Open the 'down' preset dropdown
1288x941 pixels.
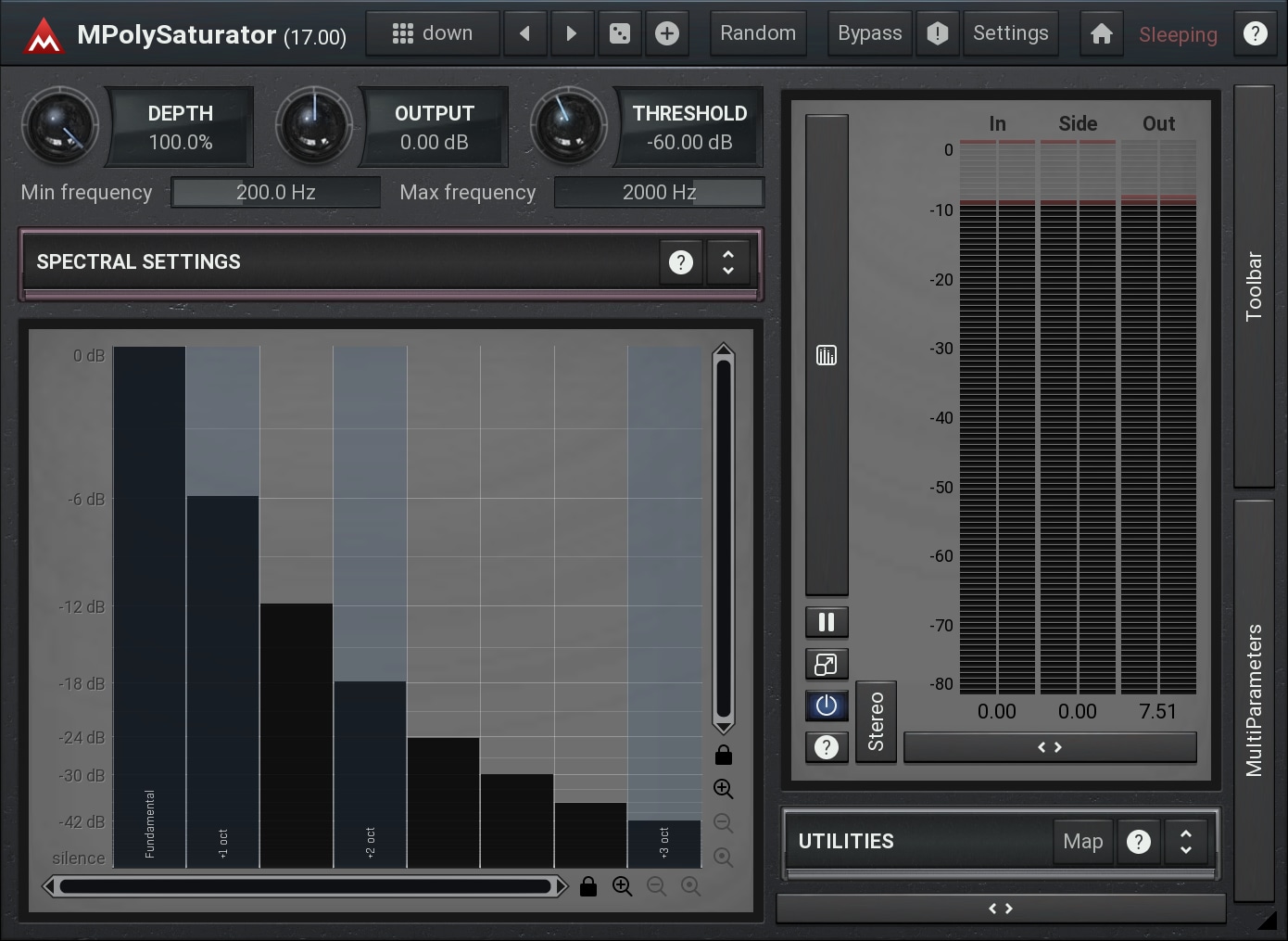point(433,34)
